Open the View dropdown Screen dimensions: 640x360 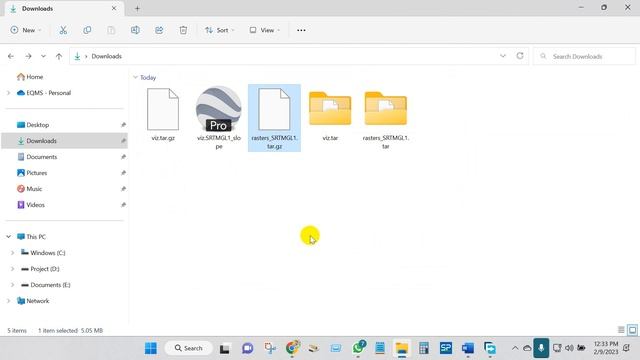264,30
